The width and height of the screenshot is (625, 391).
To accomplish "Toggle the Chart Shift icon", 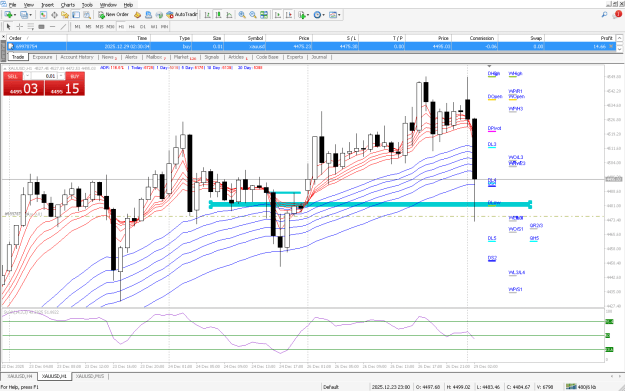I will coord(289,15).
